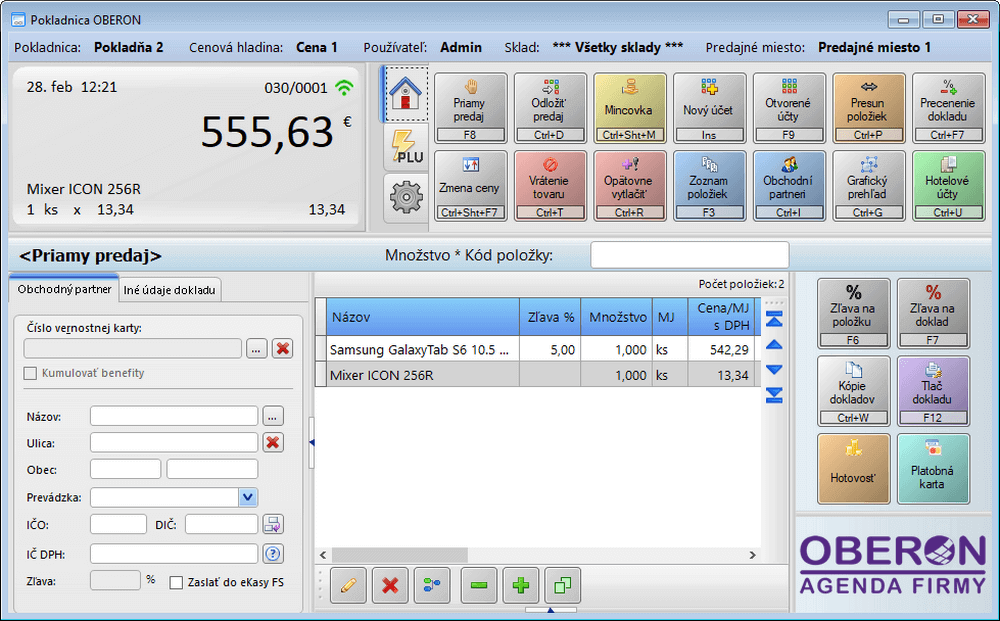Open Vrátenie tovaru function
Image resolution: width=1000 pixels, height=621 pixels.
coord(550,185)
